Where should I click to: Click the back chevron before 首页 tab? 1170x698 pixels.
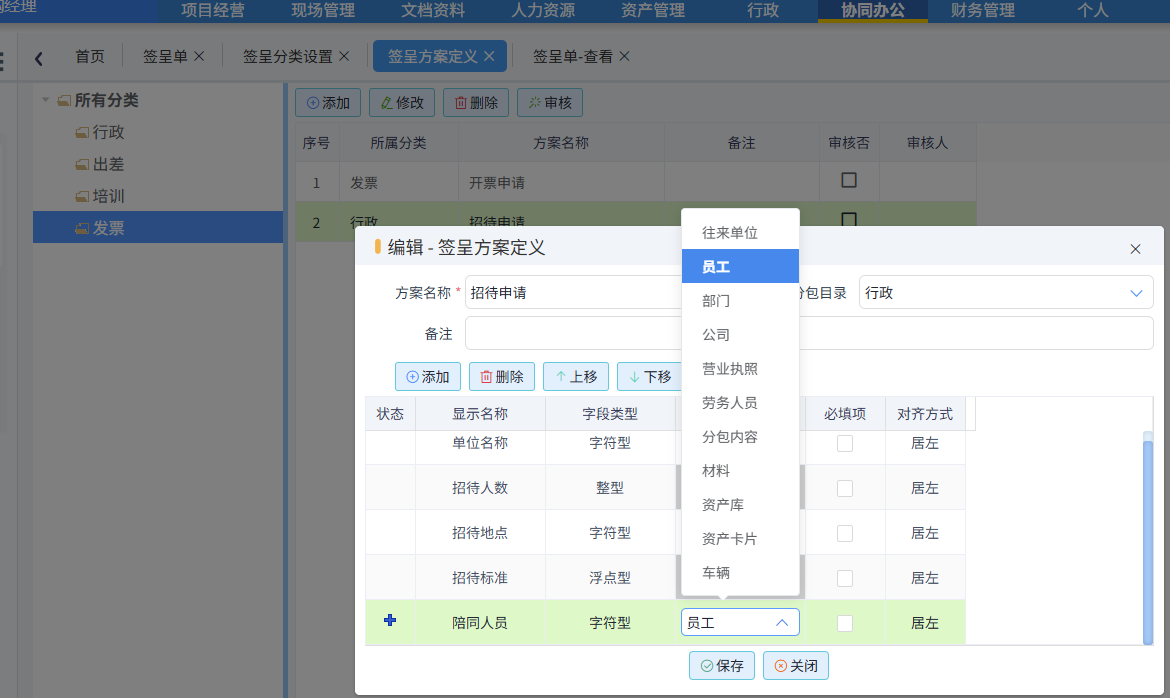[x=39, y=58]
